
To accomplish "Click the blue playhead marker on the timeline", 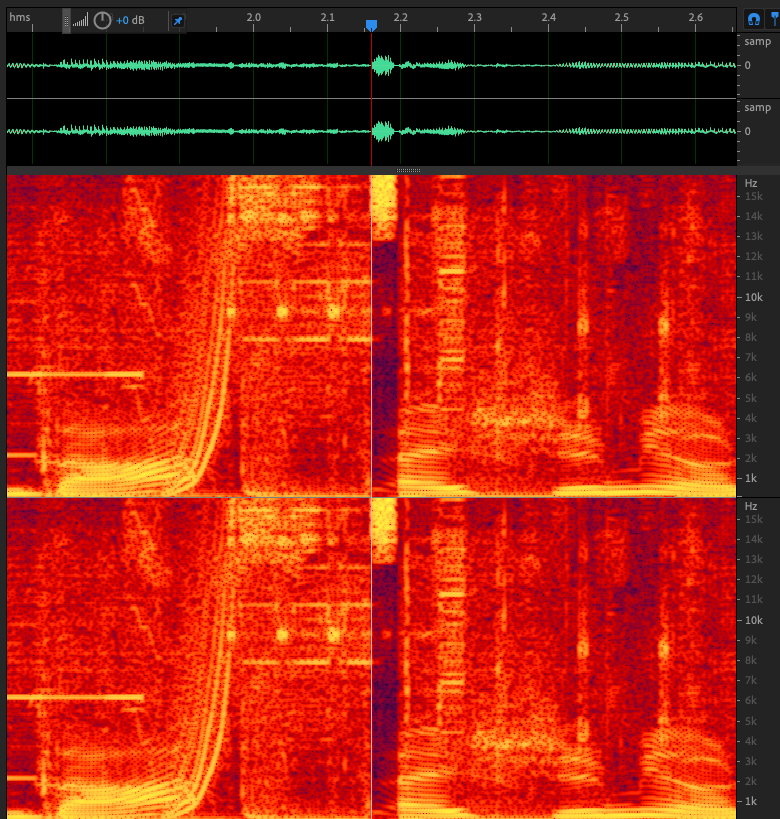I will tap(371, 25).
